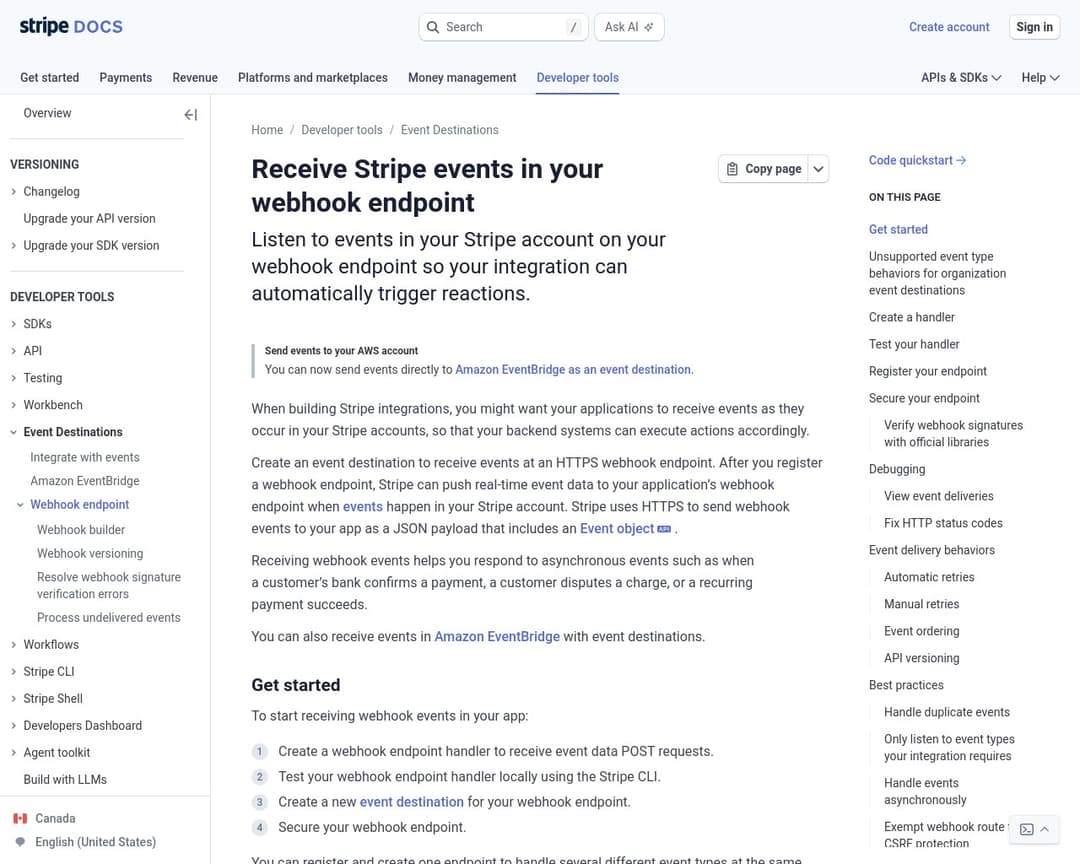Expand the Testing chevron

pos(14,378)
